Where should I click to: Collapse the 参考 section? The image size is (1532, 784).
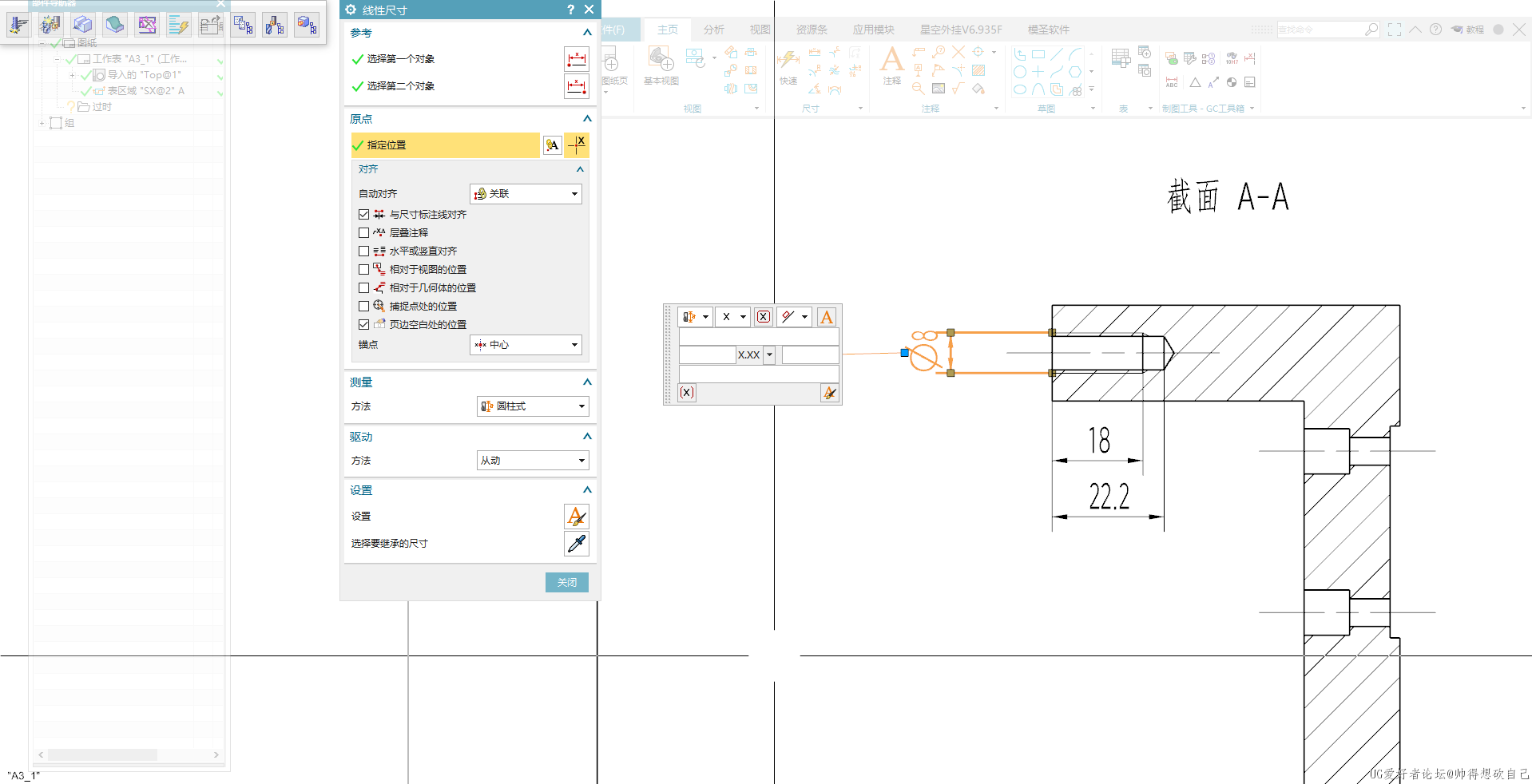point(587,33)
